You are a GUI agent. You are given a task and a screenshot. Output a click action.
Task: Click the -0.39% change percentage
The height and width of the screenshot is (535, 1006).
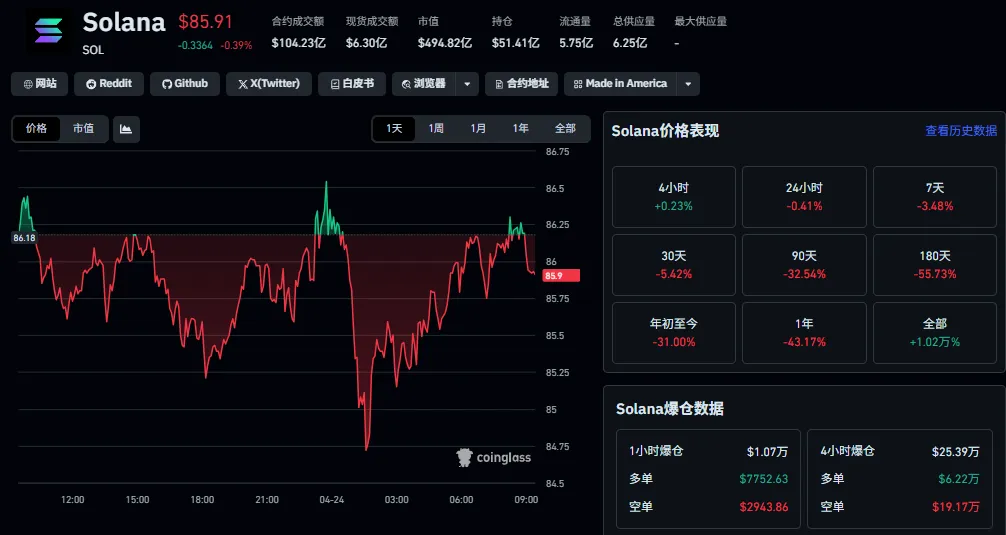tap(236, 46)
